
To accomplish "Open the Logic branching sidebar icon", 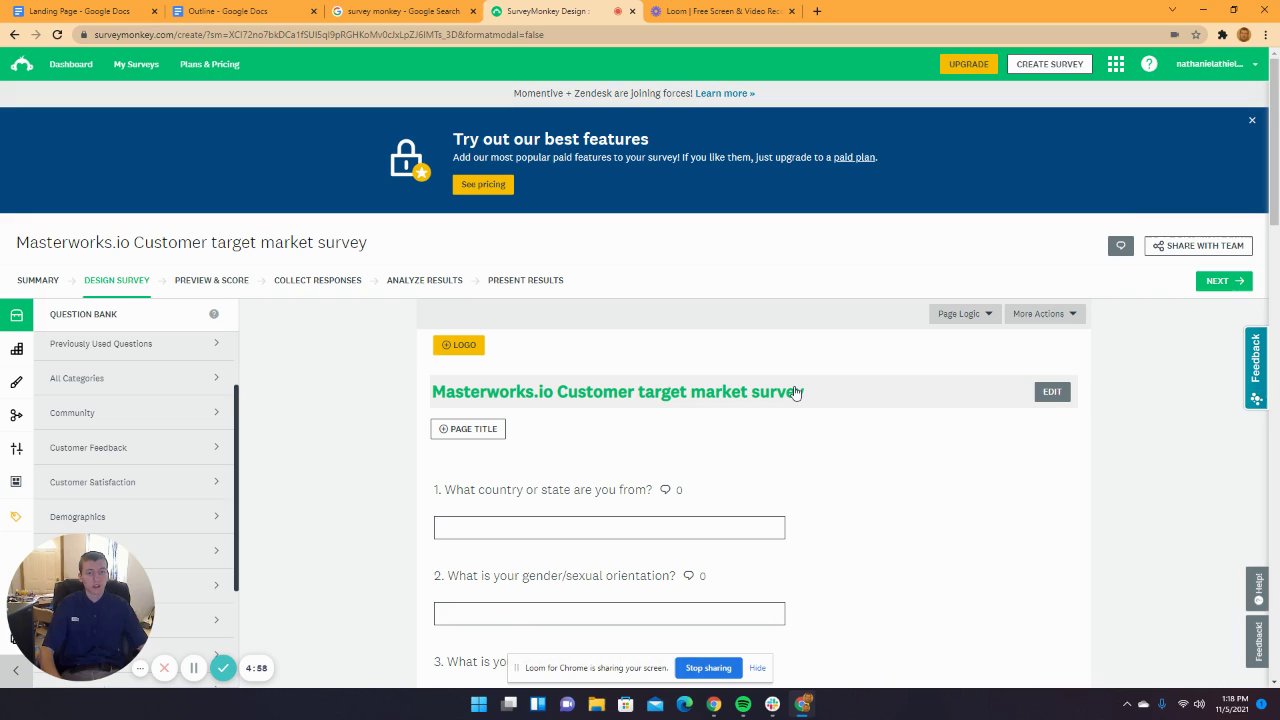I will 16,415.
